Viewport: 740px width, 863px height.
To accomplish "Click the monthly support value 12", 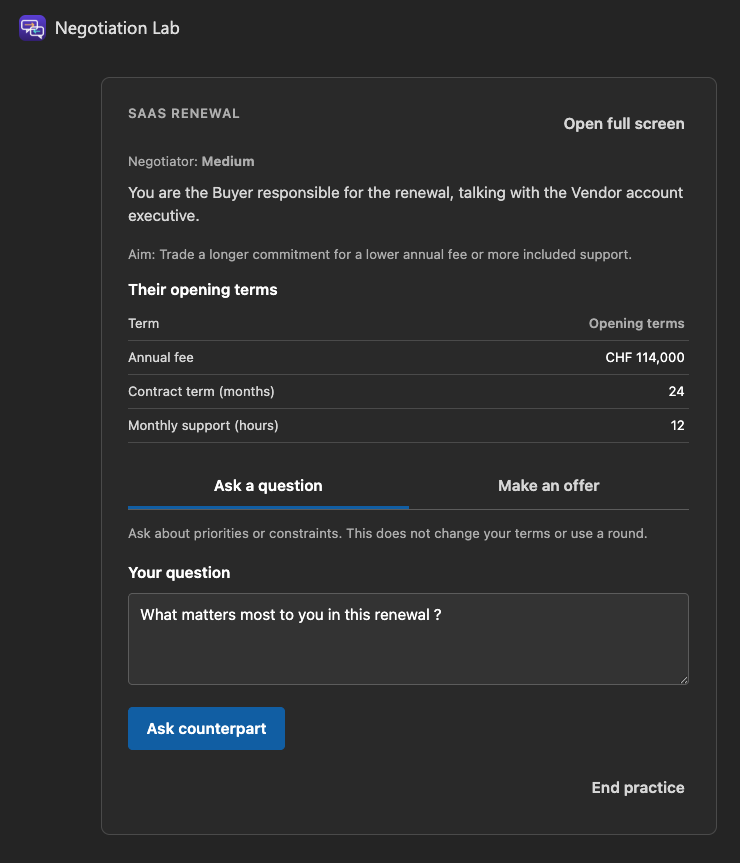I will click(x=677, y=425).
